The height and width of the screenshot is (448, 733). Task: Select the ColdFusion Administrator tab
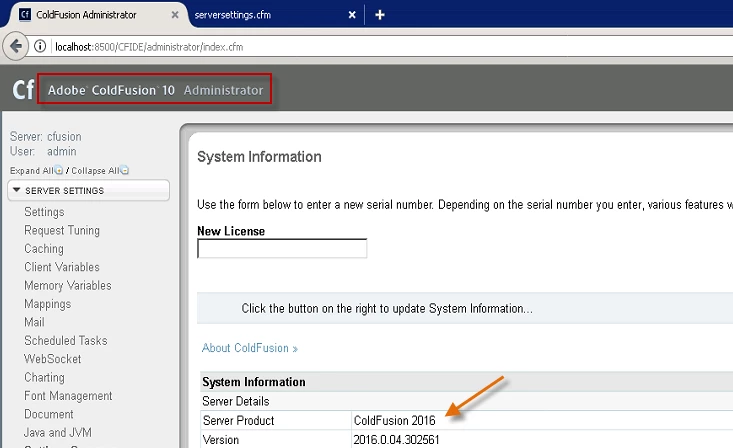[86, 15]
